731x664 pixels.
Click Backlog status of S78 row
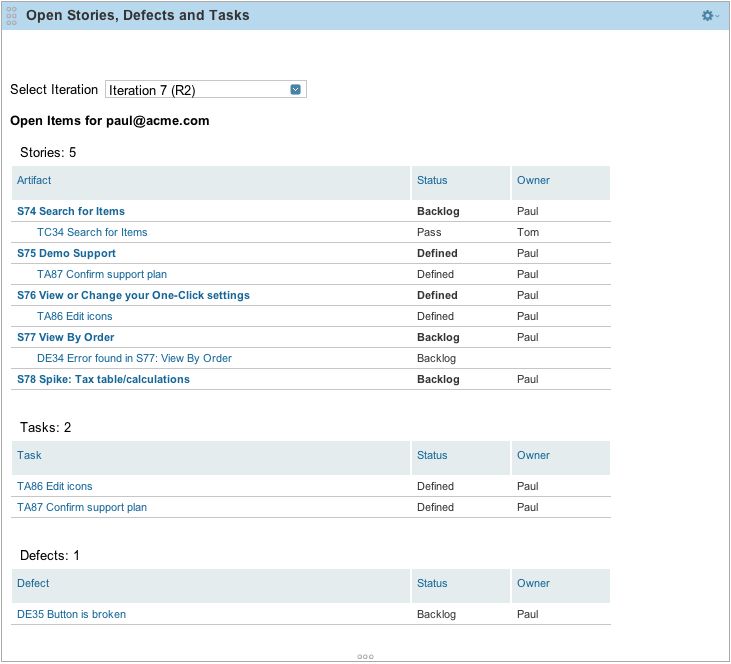point(438,379)
